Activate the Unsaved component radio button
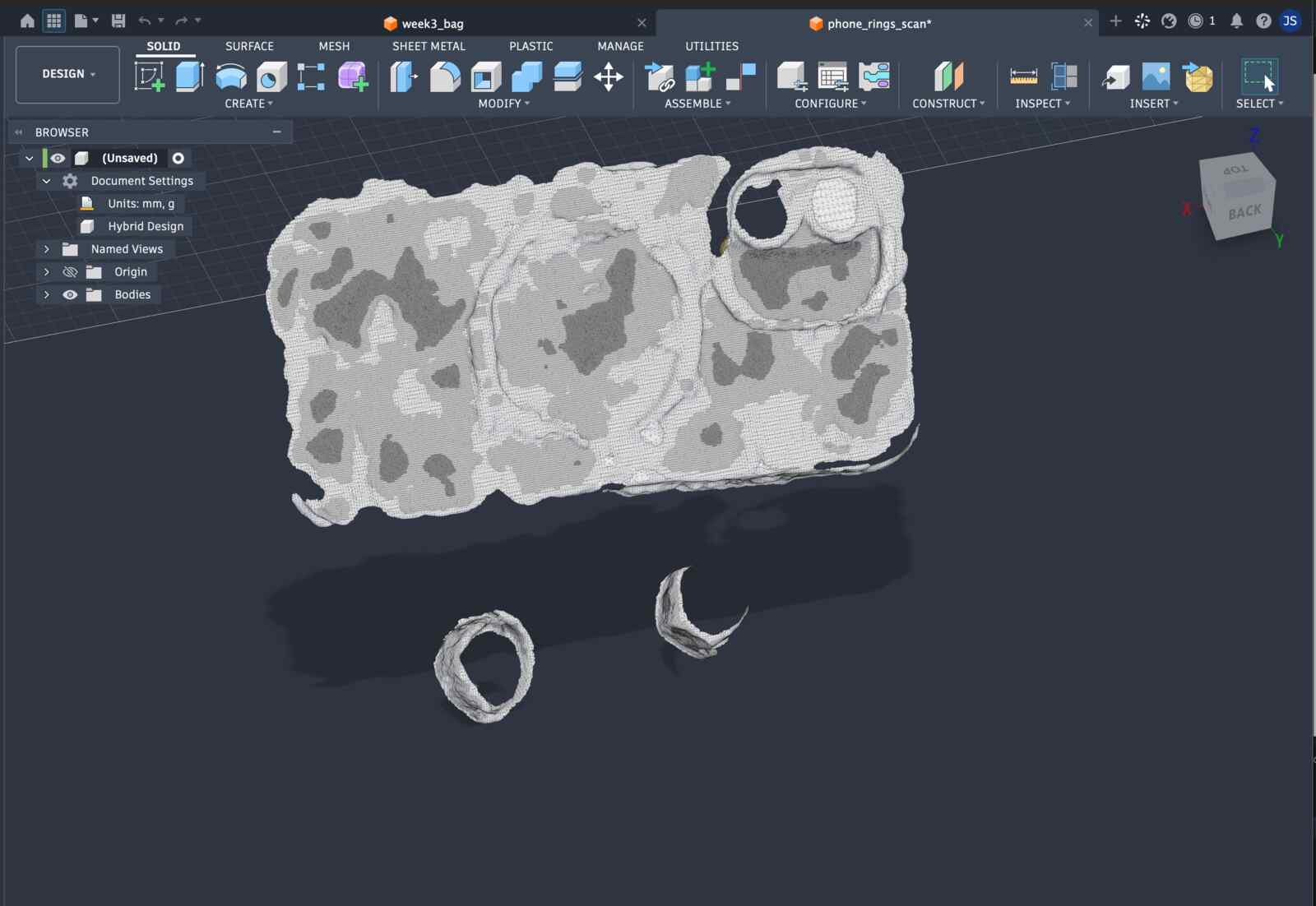 [178, 158]
